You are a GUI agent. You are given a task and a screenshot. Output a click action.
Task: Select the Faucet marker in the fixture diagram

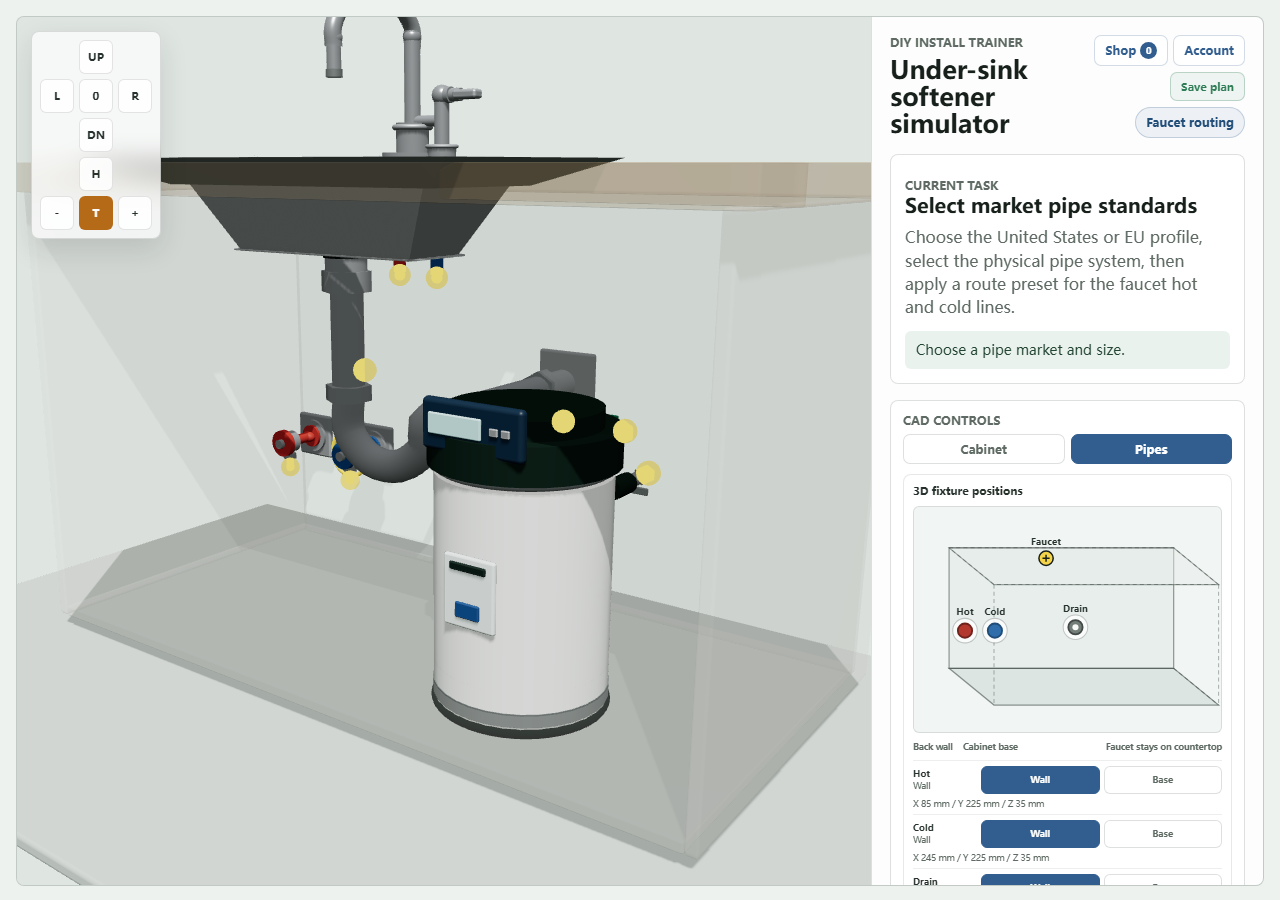[1046, 558]
